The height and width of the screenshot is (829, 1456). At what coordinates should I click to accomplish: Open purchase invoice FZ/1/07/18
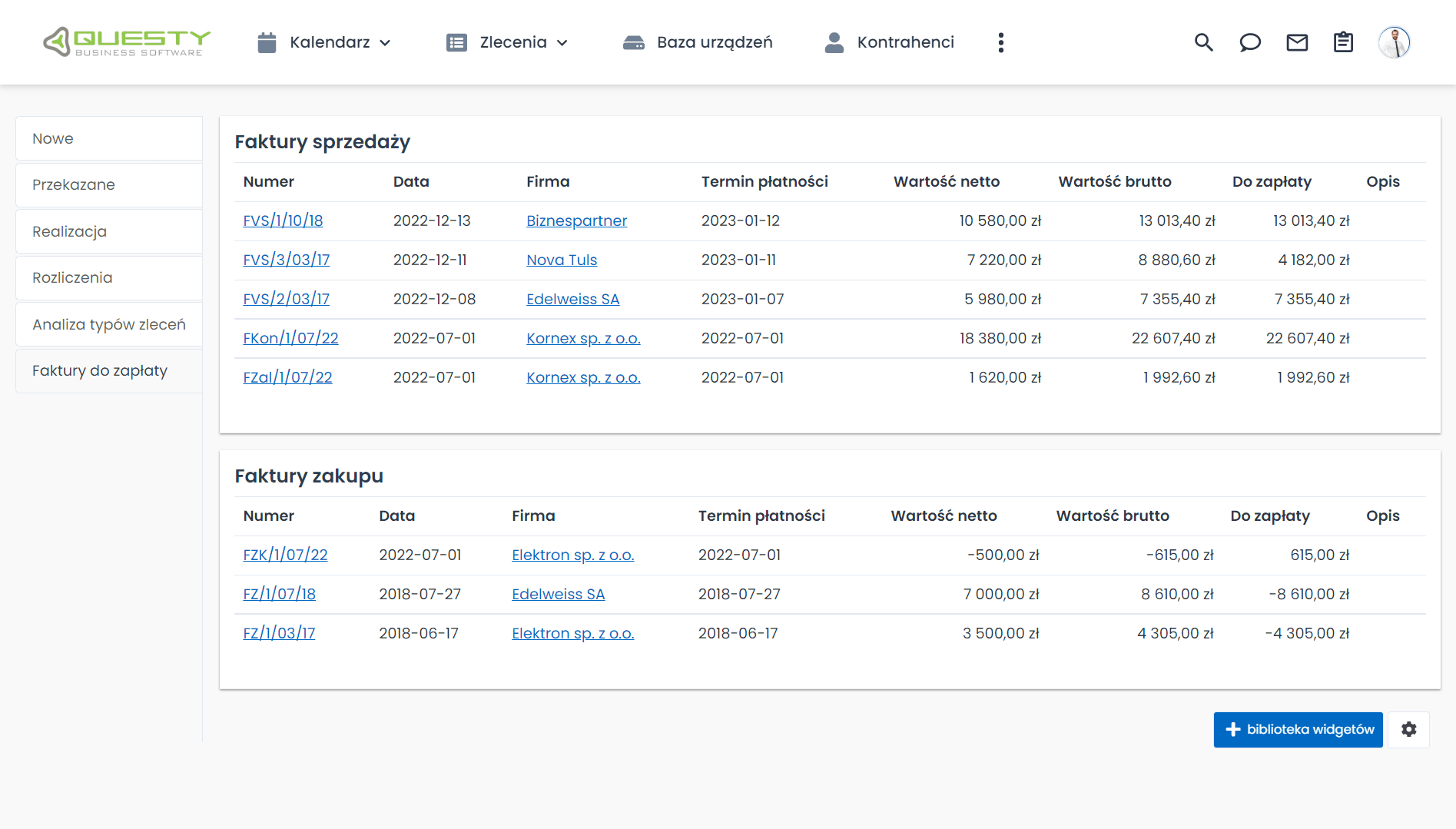[279, 594]
